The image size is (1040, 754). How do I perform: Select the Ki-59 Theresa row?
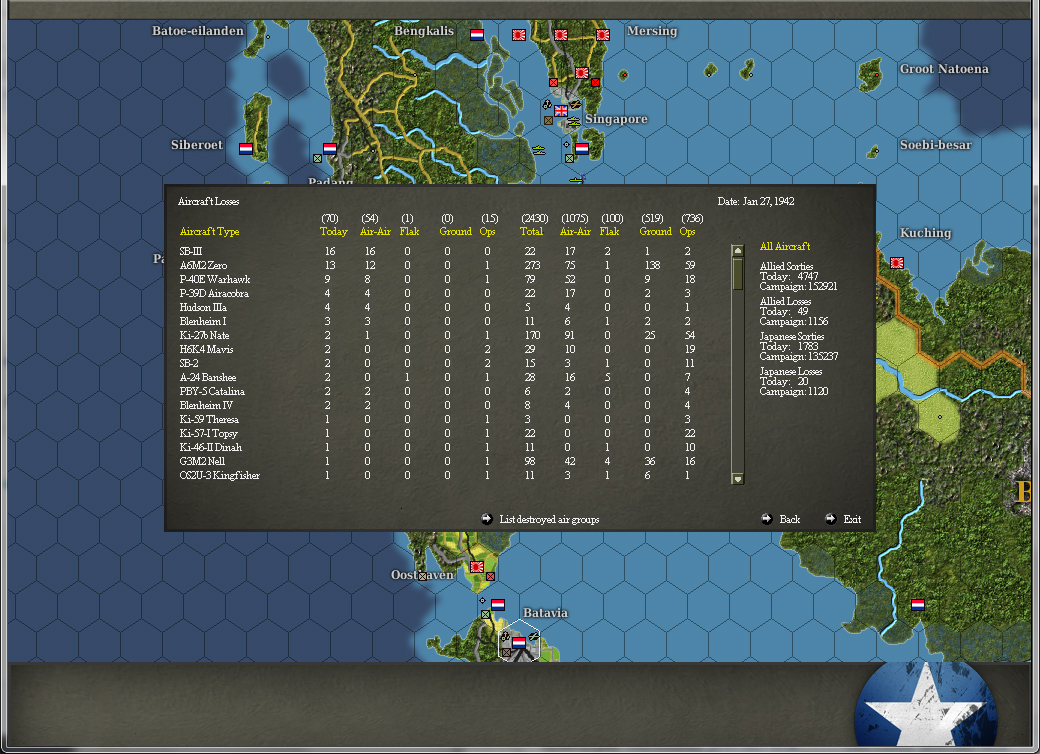point(438,419)
